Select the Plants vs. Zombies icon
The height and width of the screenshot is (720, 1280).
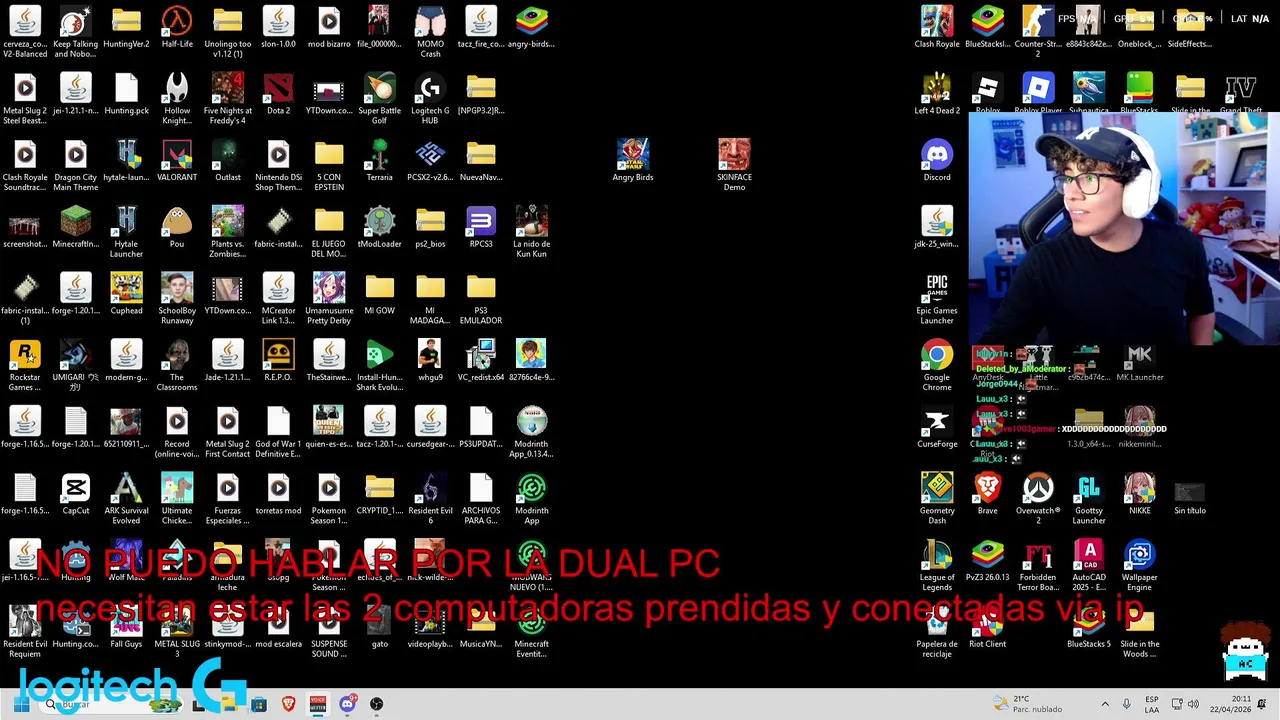click(228, 233)
